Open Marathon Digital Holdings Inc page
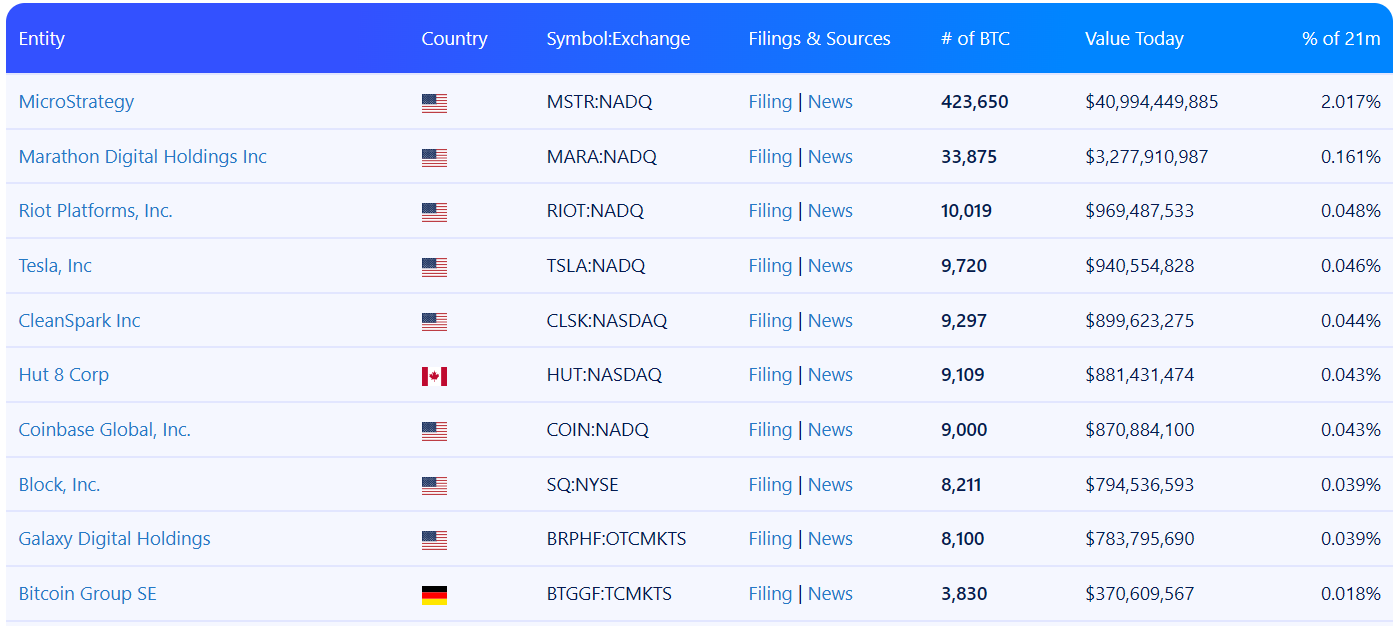 pos(143,157)
